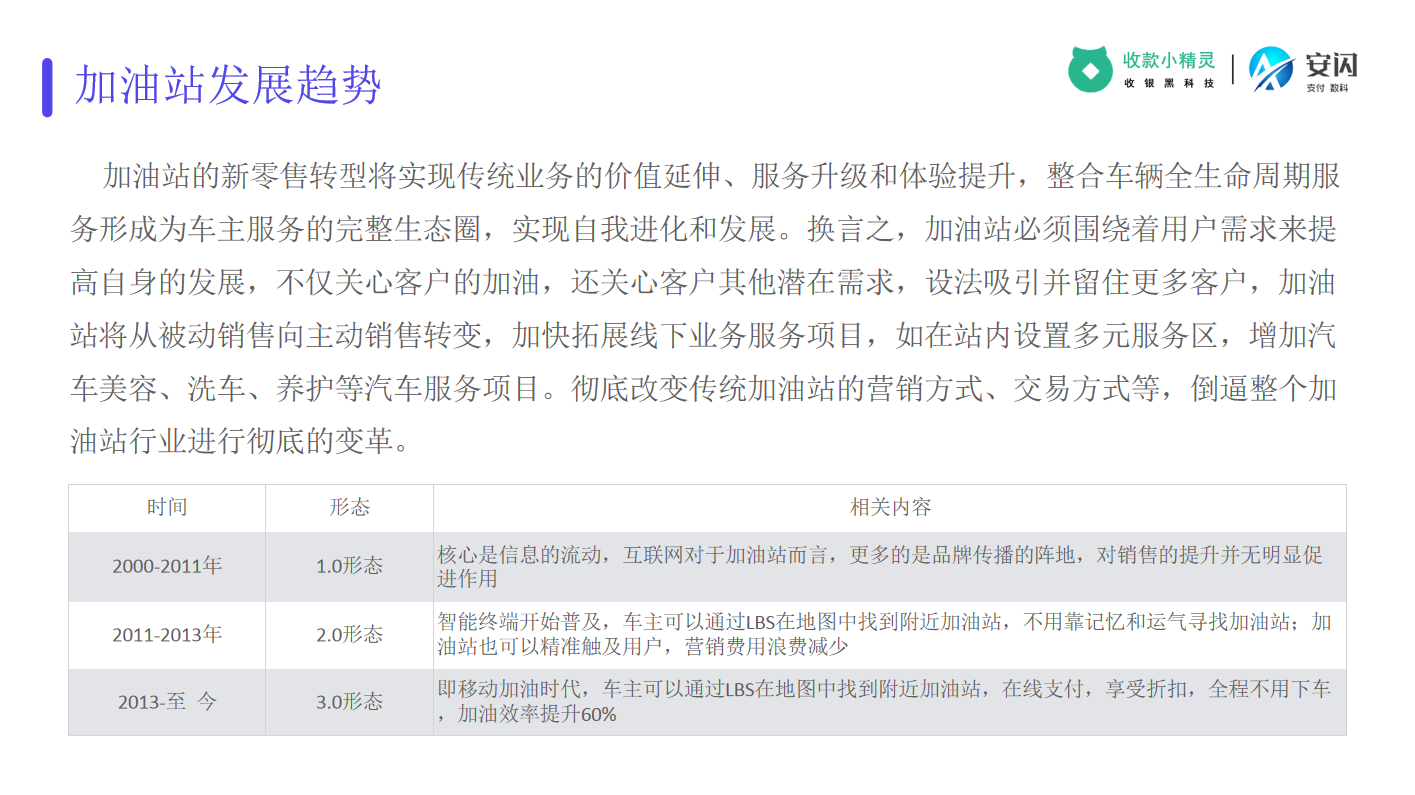The height and width of the screenshot is (795, 1415).
Task: Select the 3.0形态 cell
Action: pos(349,702)
